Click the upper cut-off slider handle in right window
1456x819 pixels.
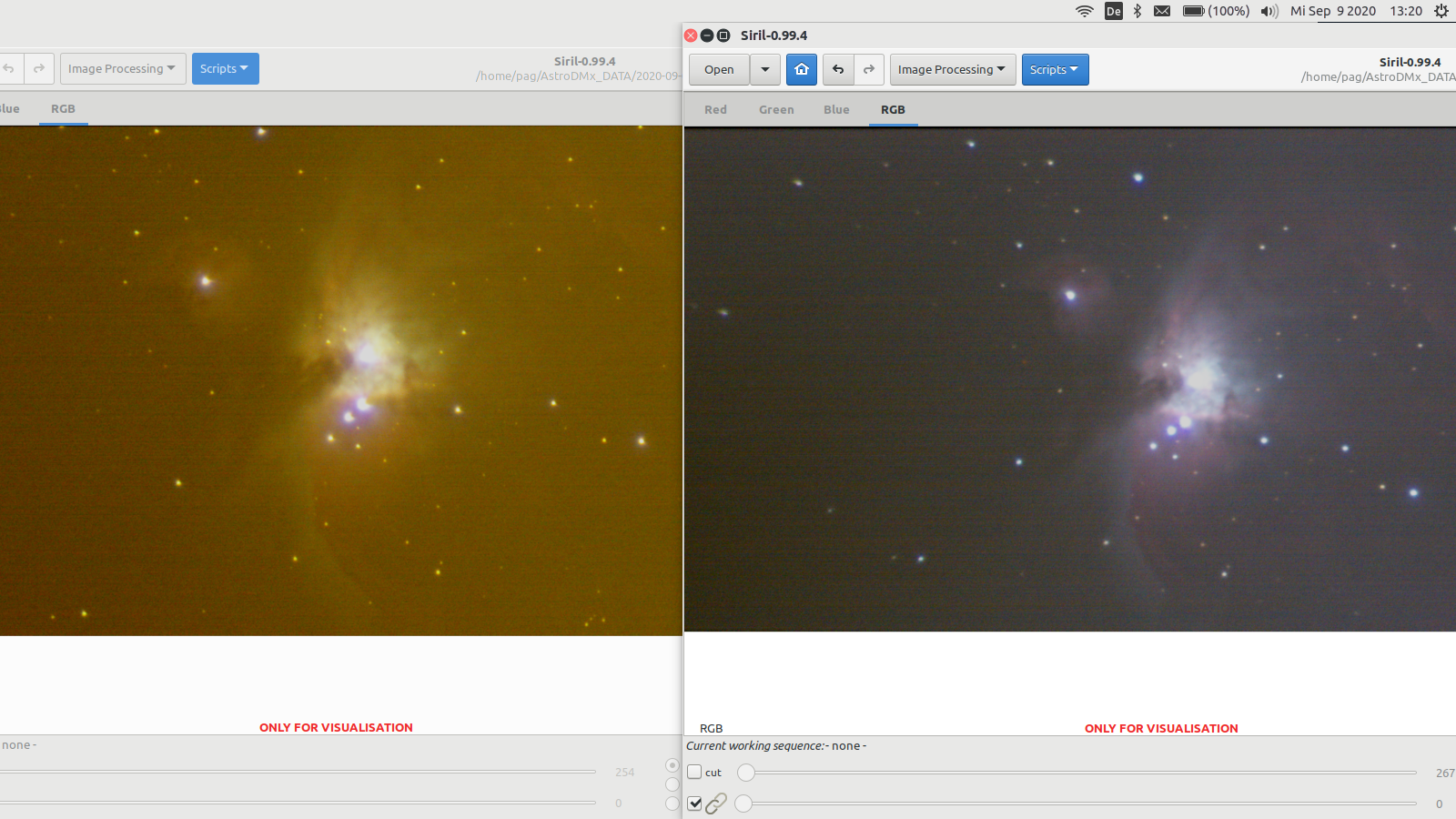coord(746,773)
